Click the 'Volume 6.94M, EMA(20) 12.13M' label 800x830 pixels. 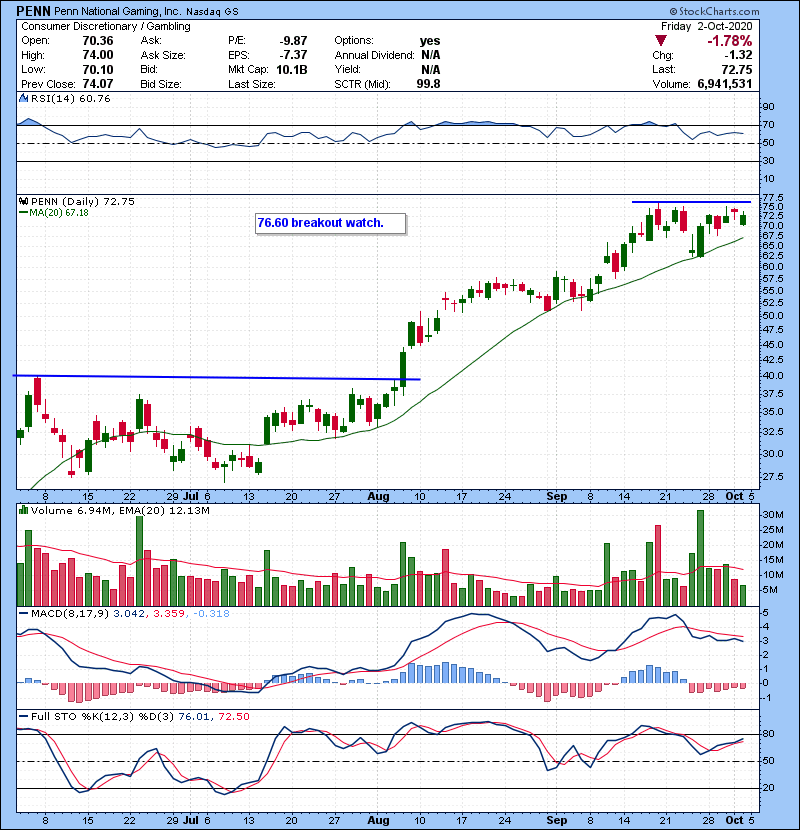coord(120,511)
